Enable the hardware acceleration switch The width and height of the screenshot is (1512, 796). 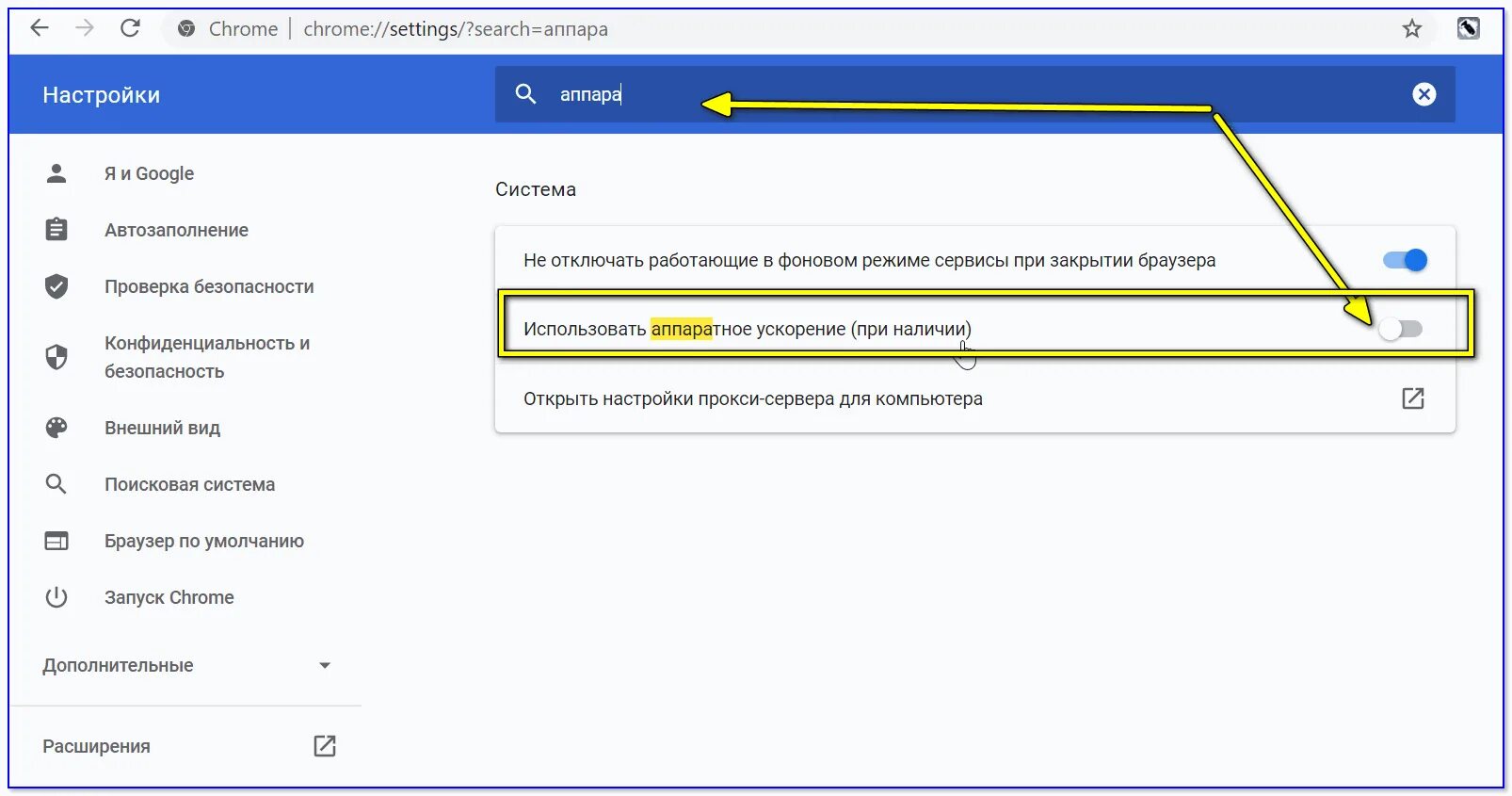point(1400,329)
